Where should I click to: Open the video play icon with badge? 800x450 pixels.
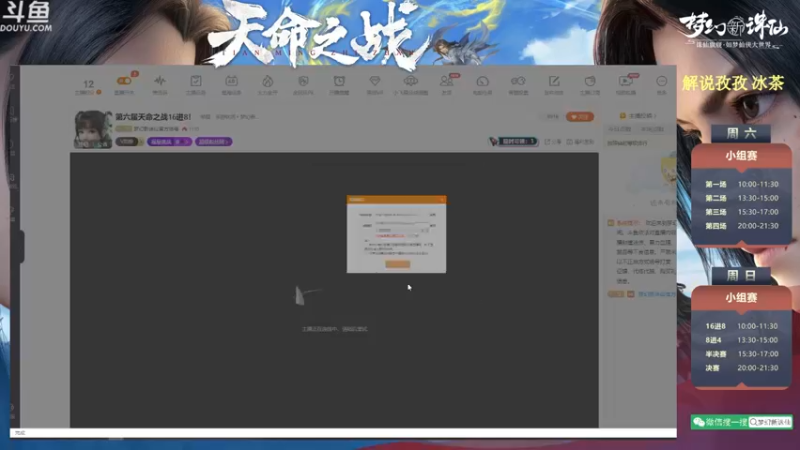626,81
